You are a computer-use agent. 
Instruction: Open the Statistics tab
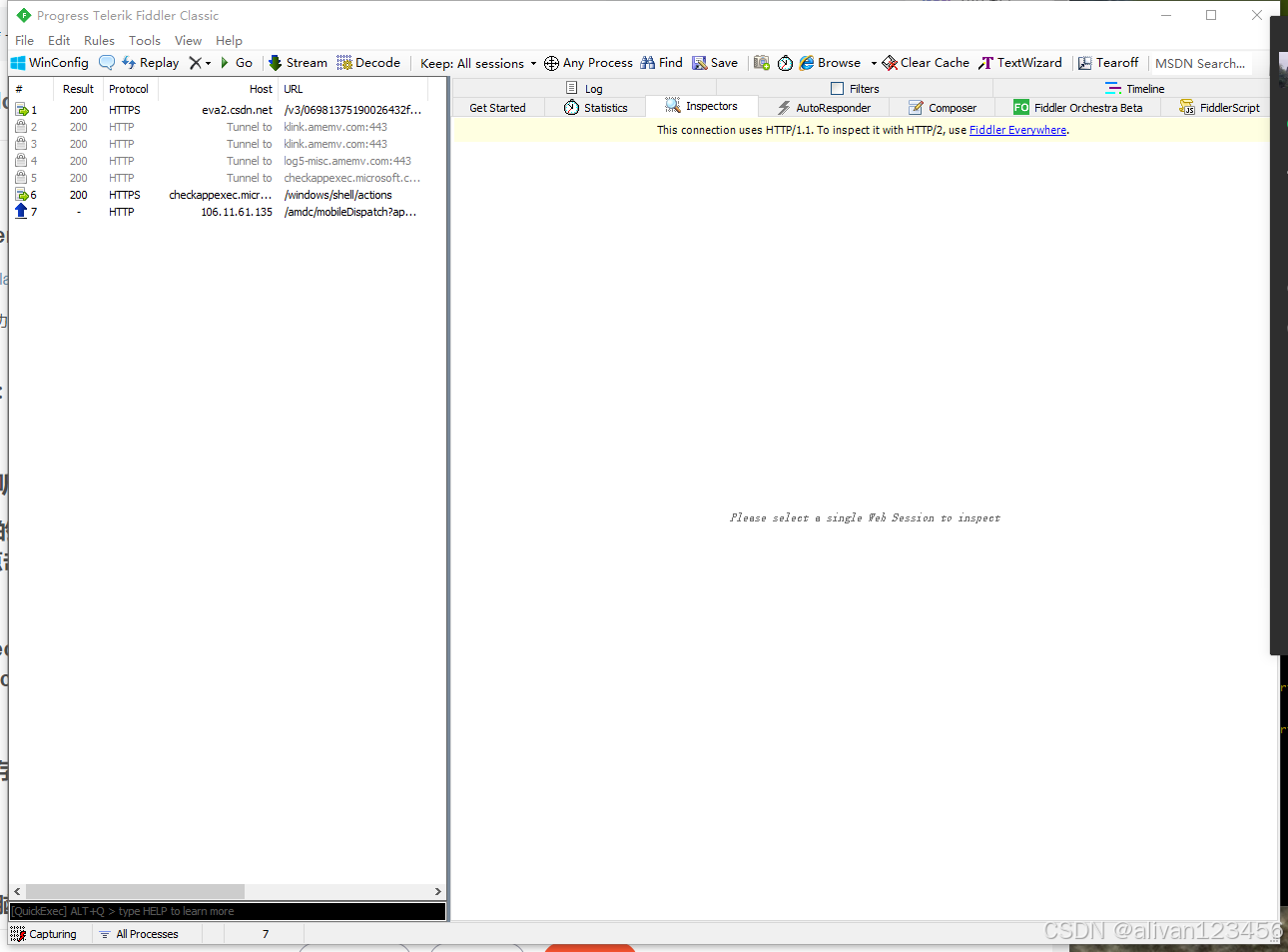click(596, 108)
